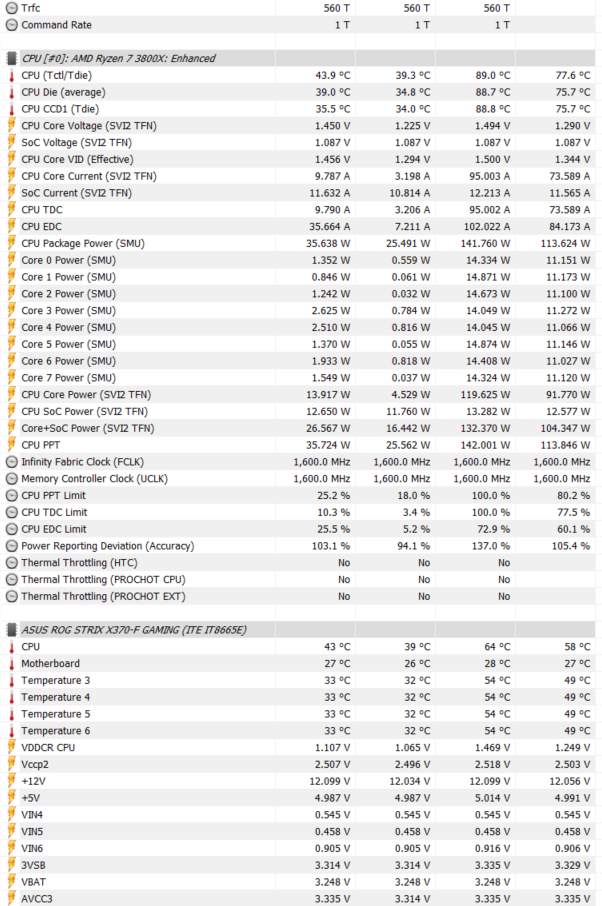Image resolution: width=602 pixels, height=906 pixels.
Task: Click the Trfc timing row
Action: [298, 8]
